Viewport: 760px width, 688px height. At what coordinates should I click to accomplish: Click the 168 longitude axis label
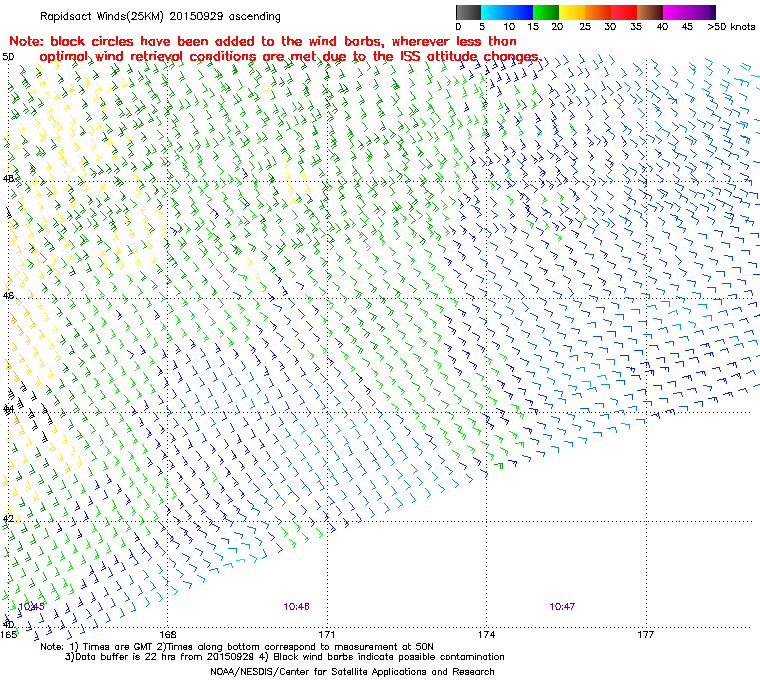[x=168, y=634]
